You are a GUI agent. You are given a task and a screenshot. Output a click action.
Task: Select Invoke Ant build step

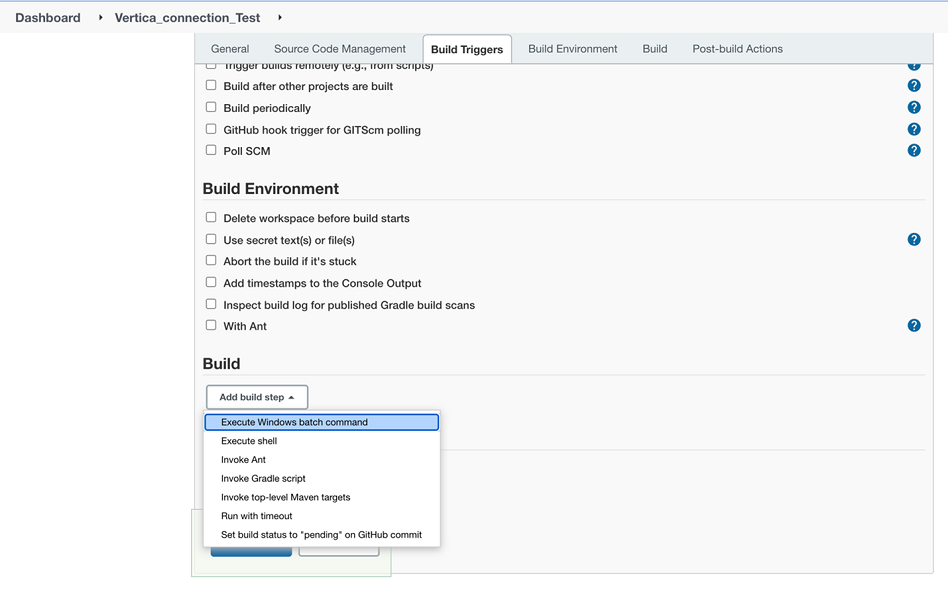322,460
